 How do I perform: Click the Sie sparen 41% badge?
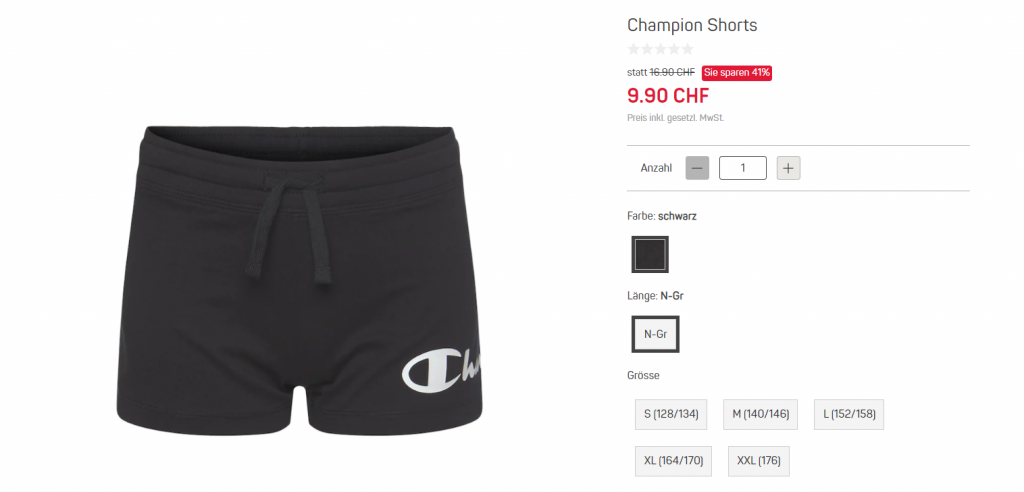pyautogui.click(x=737, y=73)
